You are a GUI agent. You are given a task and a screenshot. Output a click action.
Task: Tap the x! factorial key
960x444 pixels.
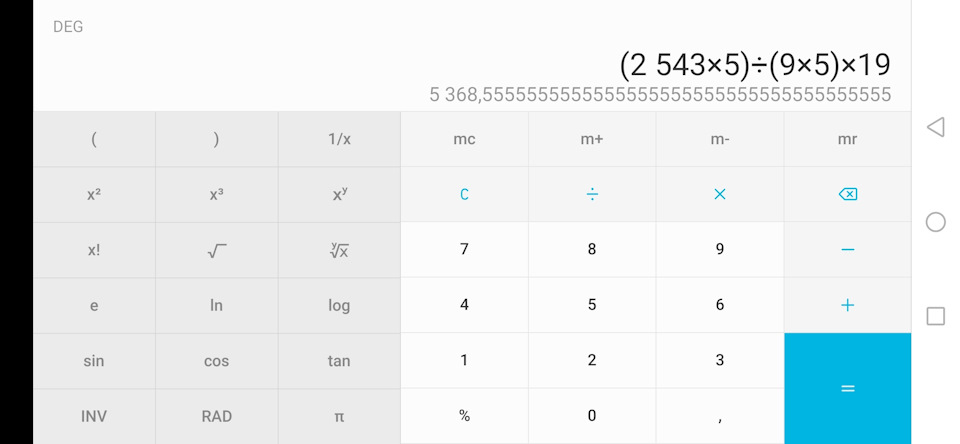click(x=94, y=250)
